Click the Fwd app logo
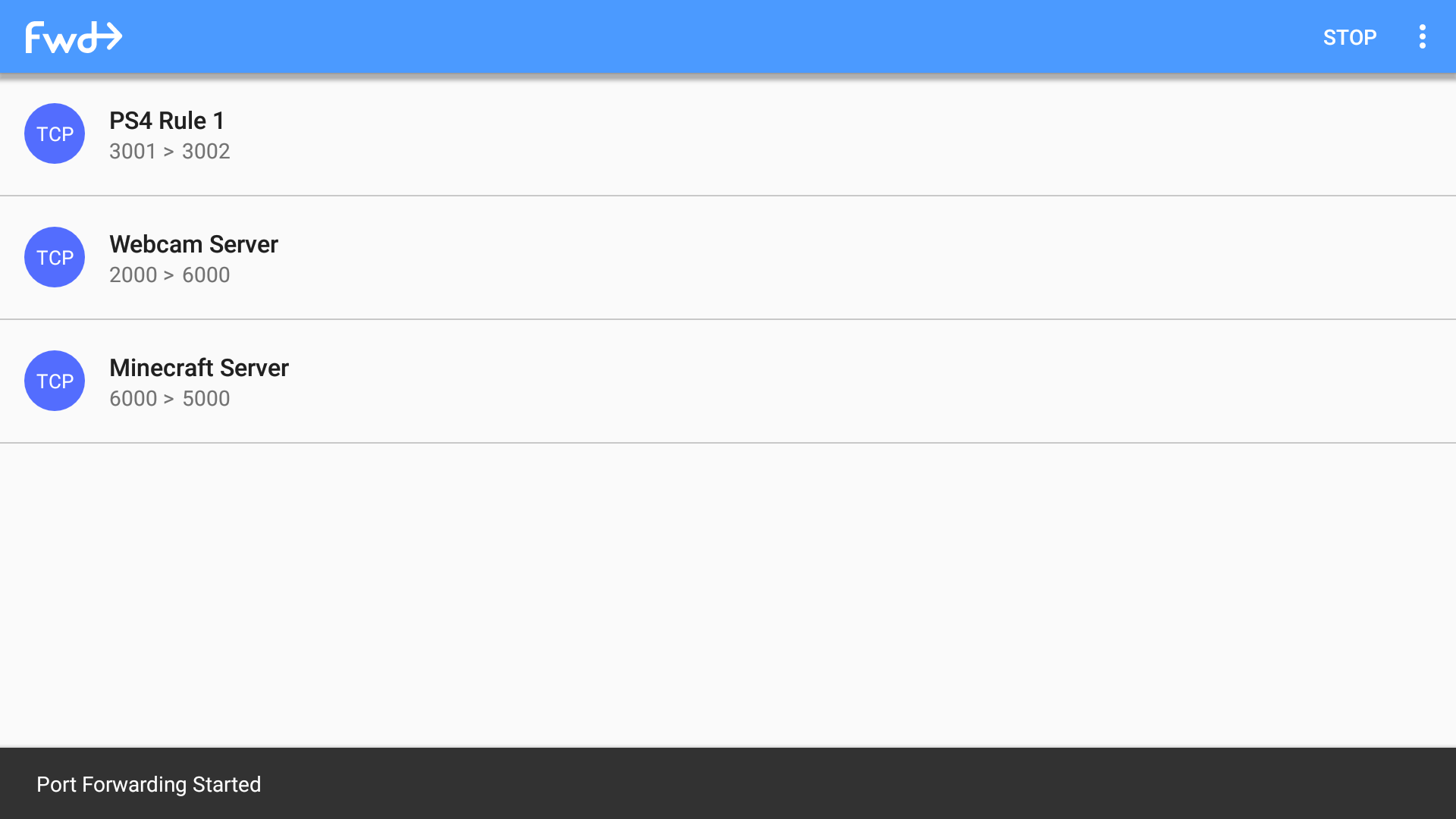Screen dimensions: 1456x819 [x=74, y=37]
